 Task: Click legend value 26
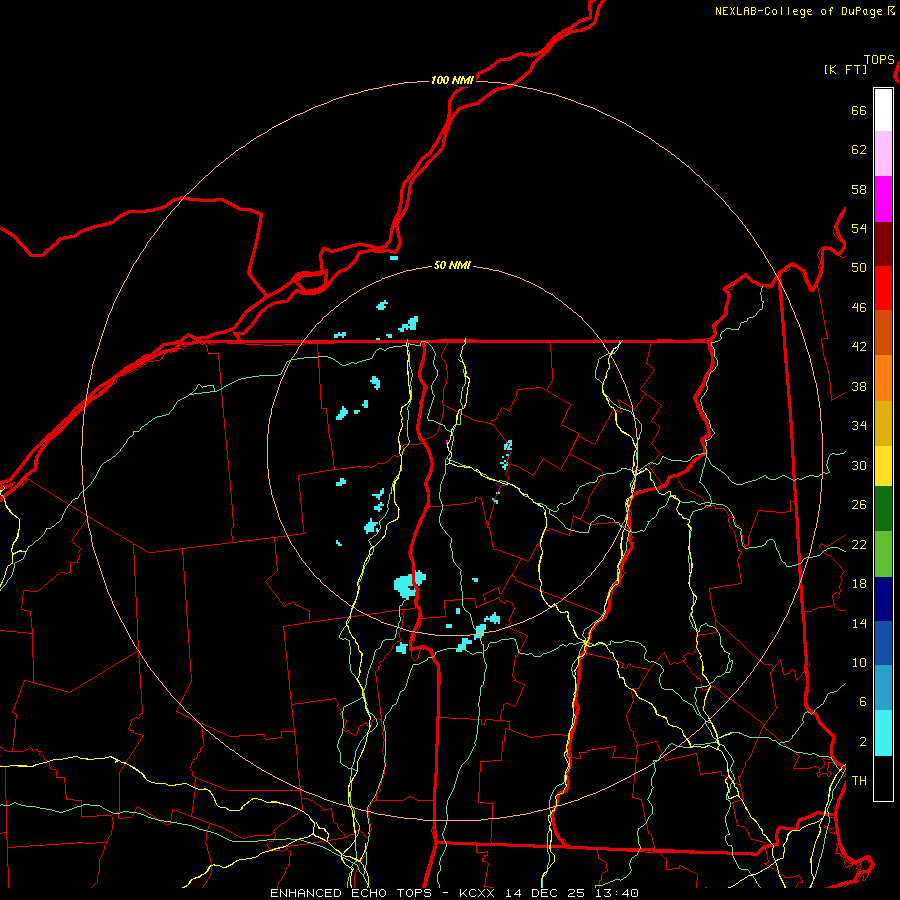pyautogui.click(x=859, y=505)
